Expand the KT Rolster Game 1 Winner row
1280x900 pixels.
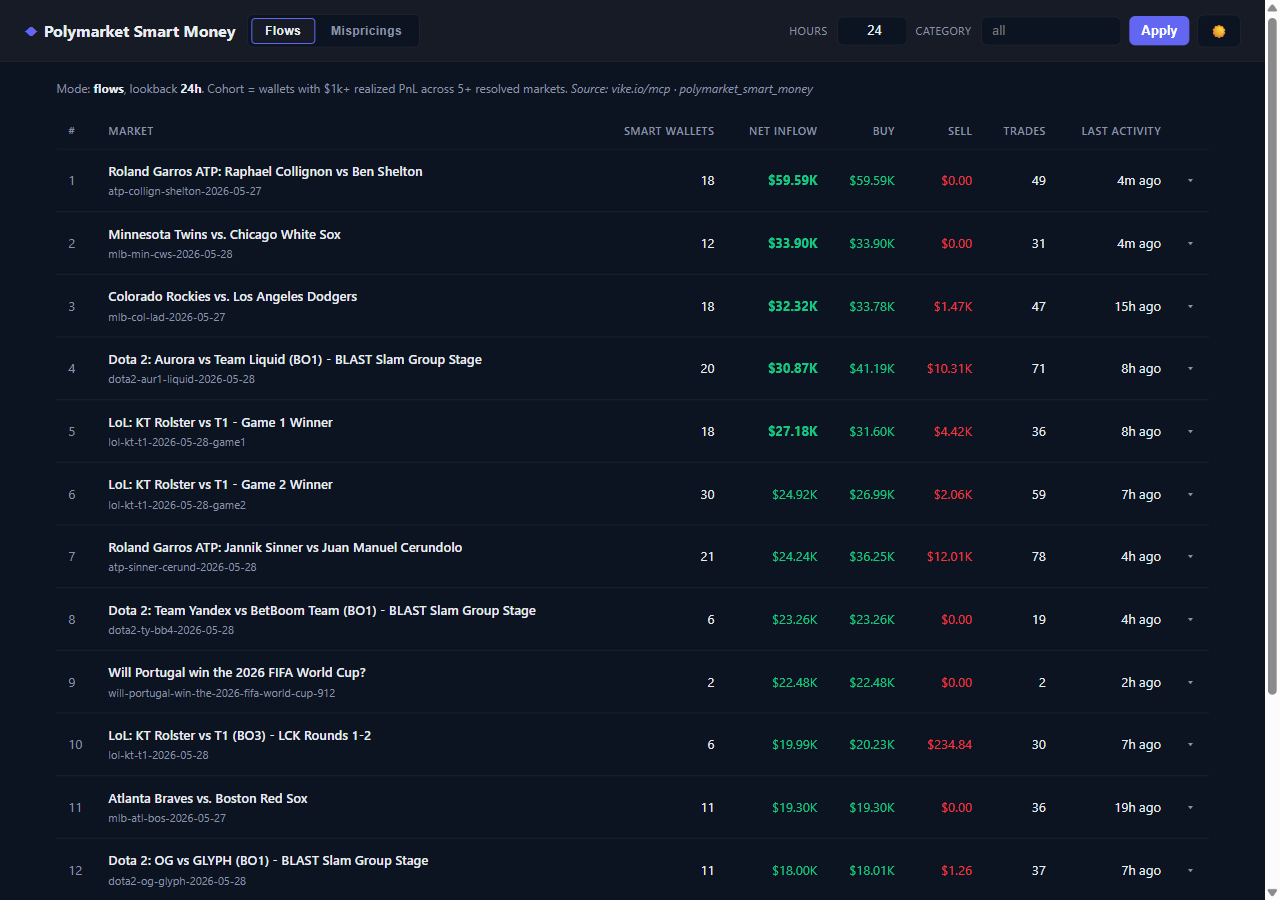[x=1190, y=432]
